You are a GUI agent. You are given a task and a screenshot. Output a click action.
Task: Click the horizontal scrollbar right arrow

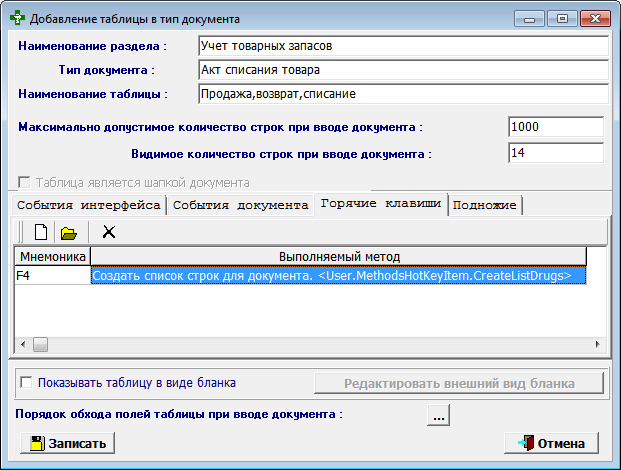(x=599, y=344)
